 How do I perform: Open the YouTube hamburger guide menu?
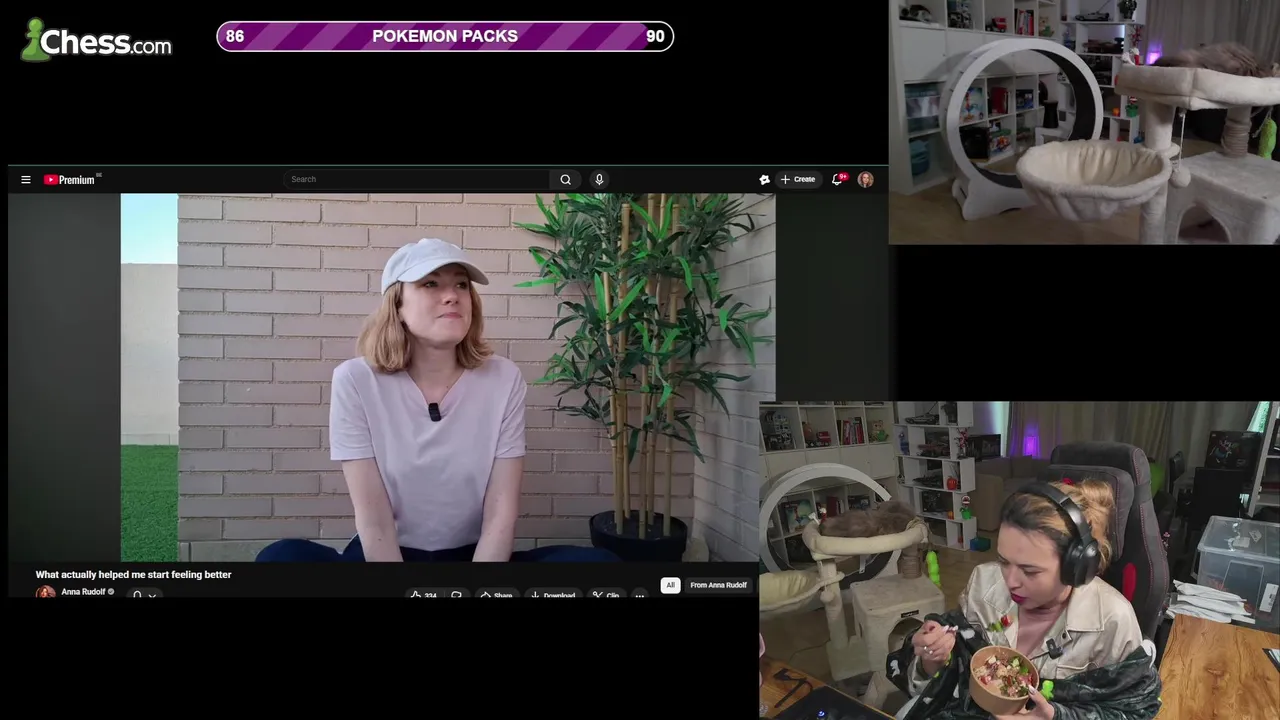point(25,180)
